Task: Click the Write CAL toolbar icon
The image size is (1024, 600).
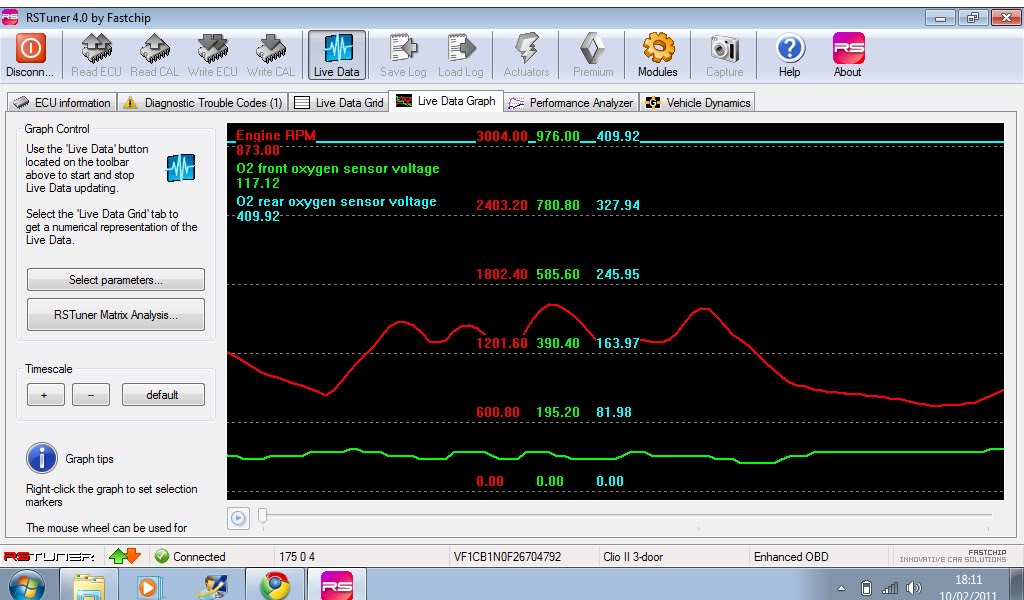Action: (x=270, y=49)
